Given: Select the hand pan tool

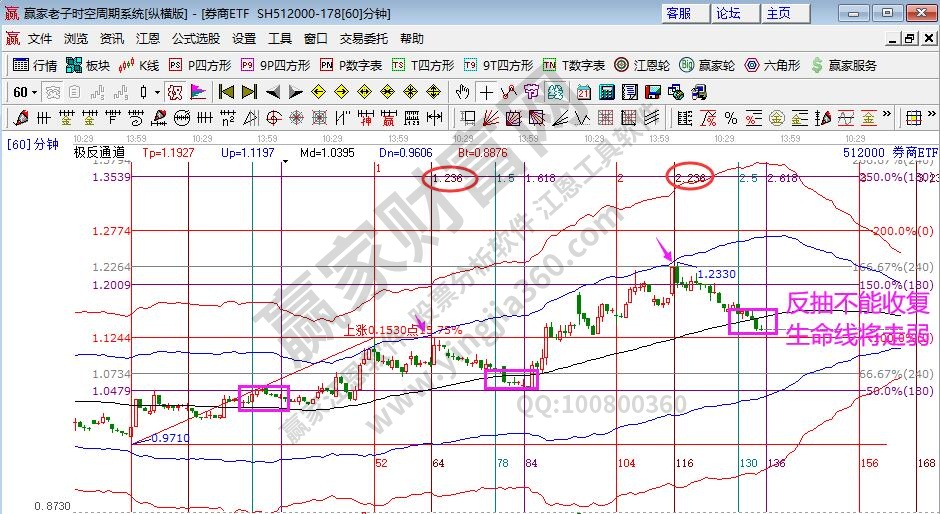Looking at the screenshot, I should [x=462, y=92].
